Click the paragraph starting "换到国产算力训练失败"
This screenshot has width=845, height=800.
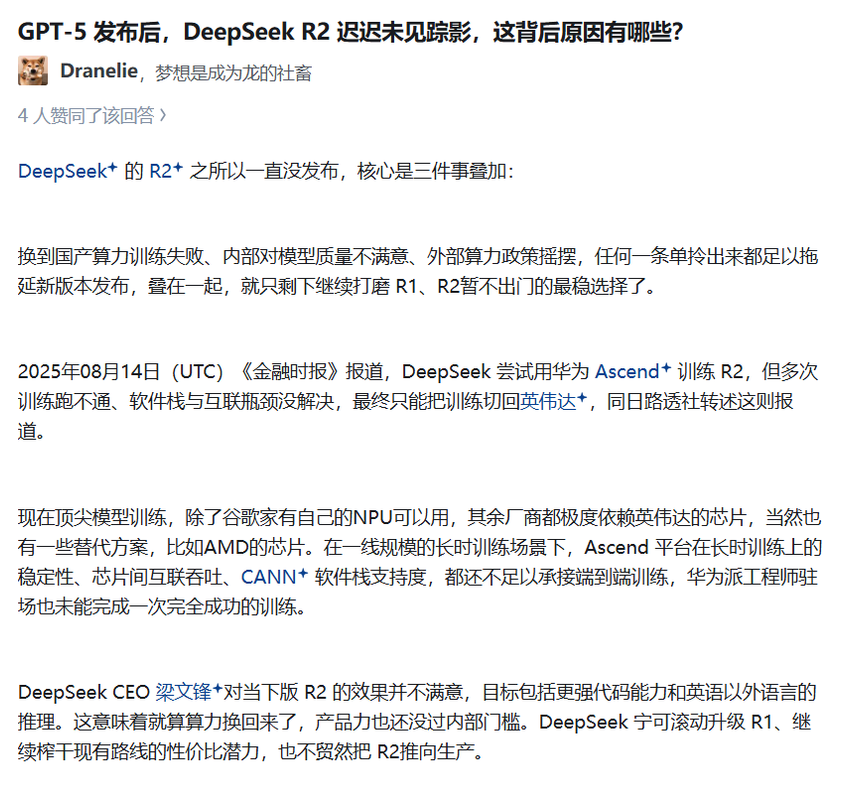click(418, 271)
